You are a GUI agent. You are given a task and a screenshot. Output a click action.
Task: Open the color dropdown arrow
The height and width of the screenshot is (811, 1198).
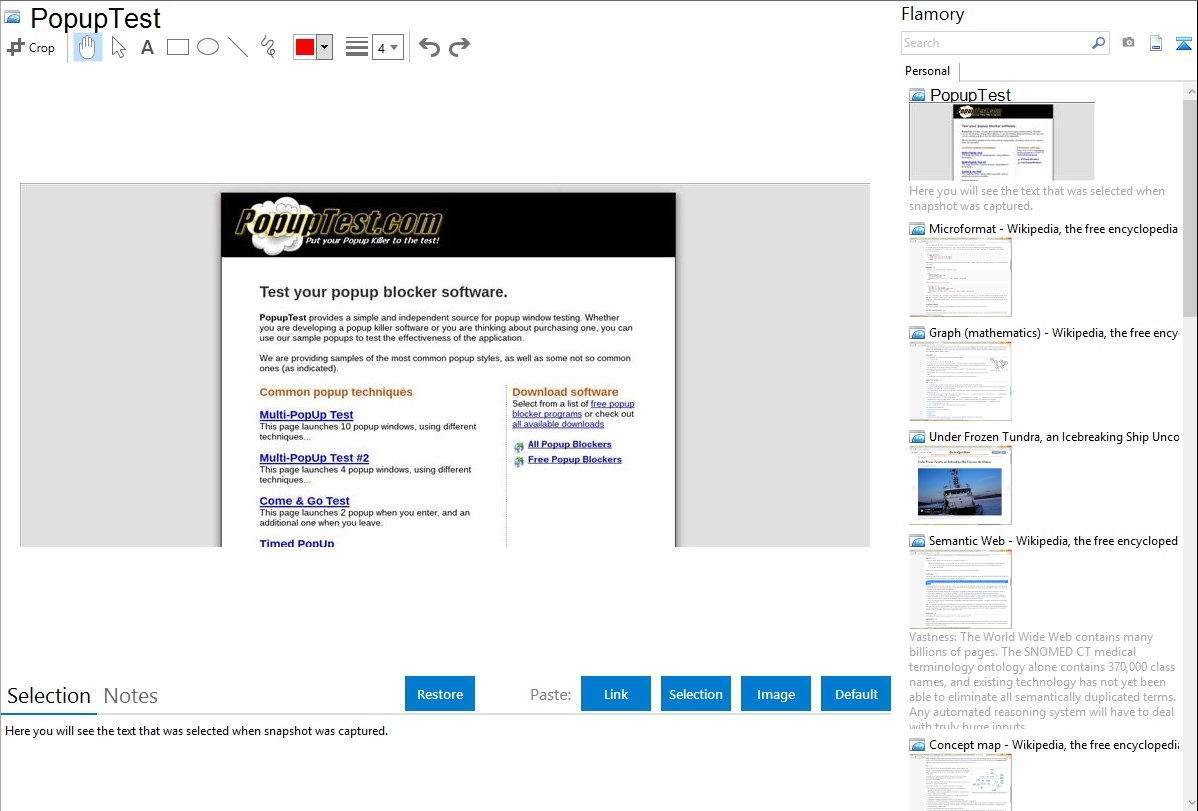325,47
